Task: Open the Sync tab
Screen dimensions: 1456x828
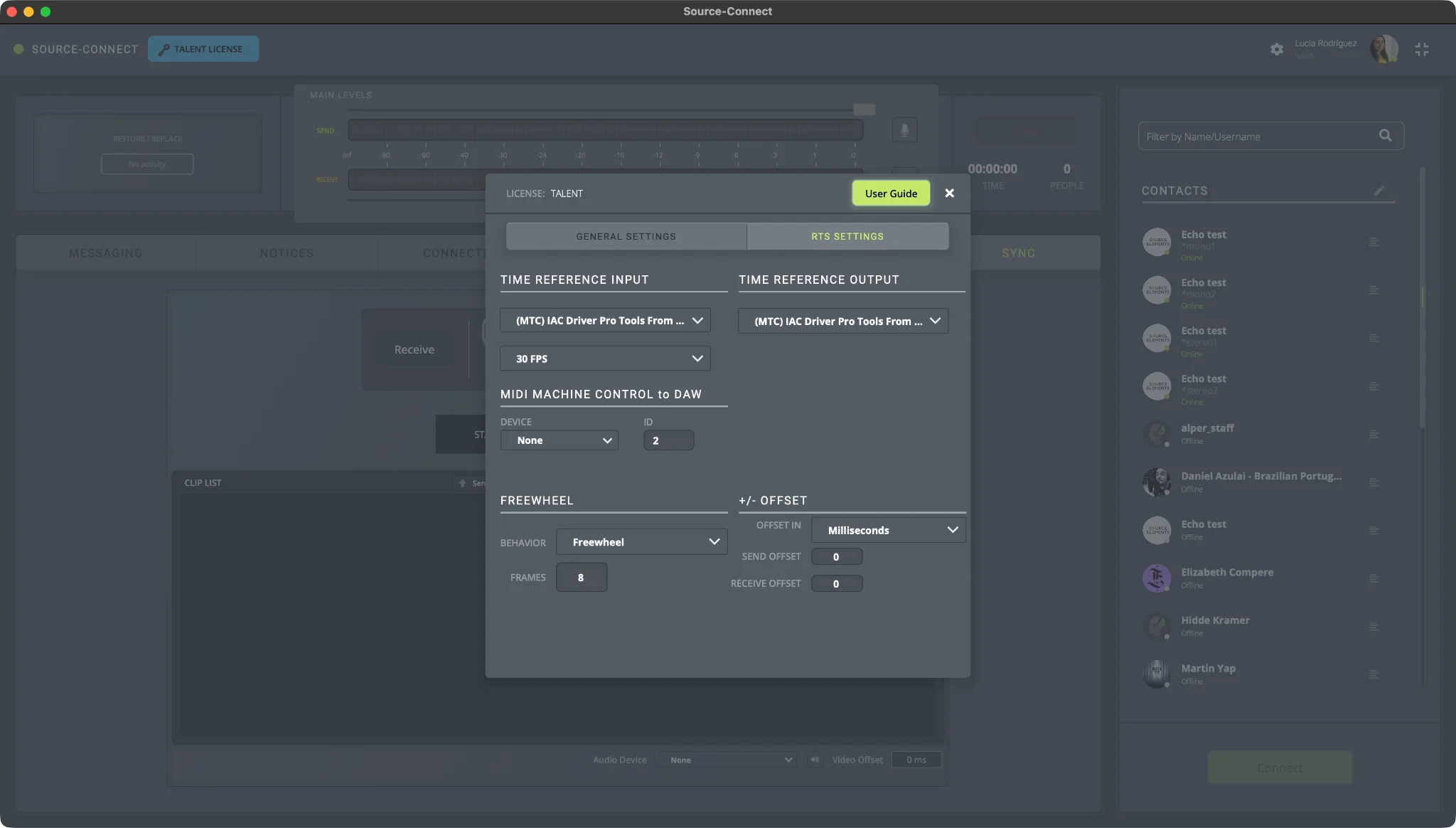Action: (x=1018, y=253)
